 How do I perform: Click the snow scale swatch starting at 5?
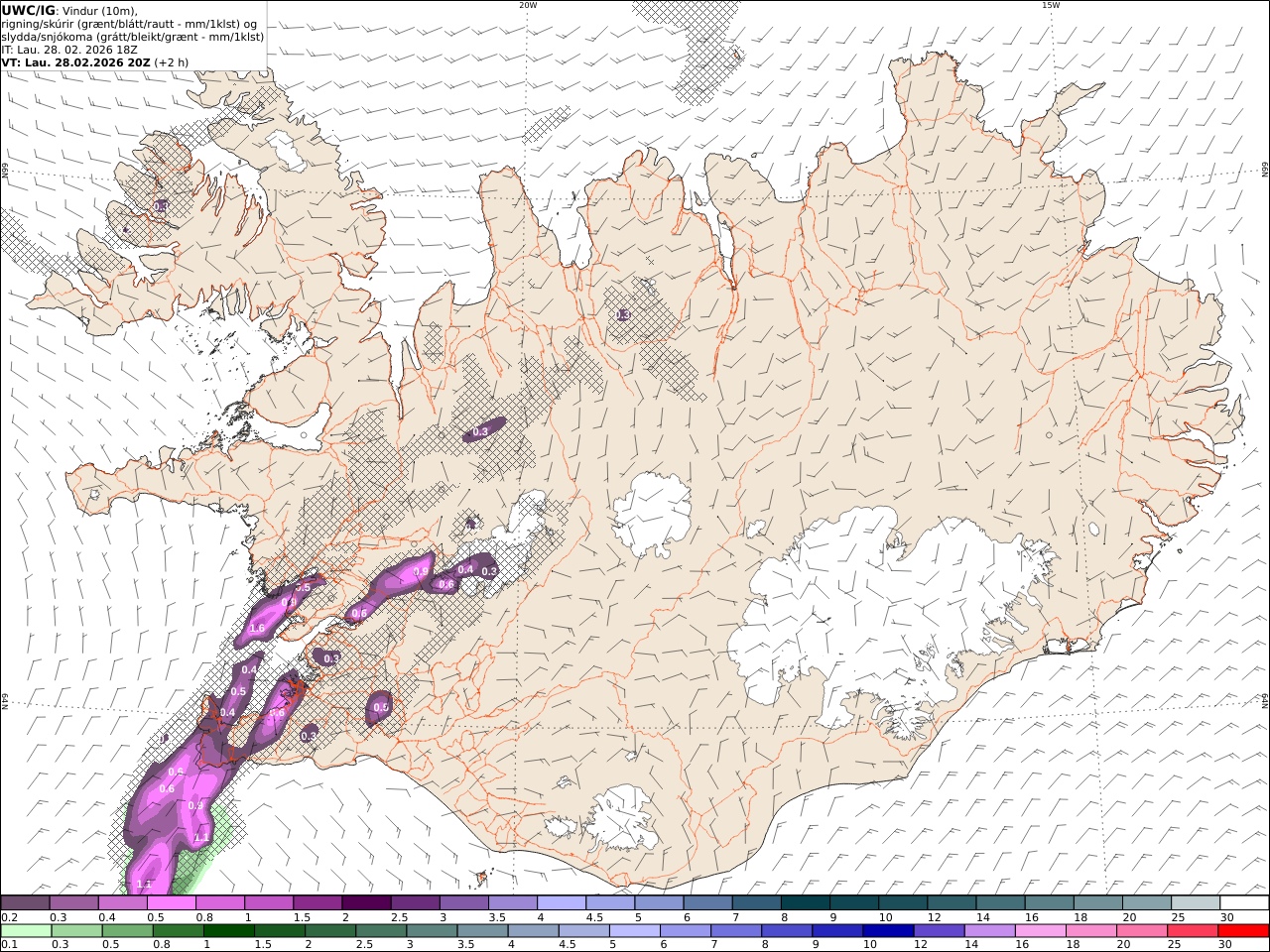click(x=659, y=902)
